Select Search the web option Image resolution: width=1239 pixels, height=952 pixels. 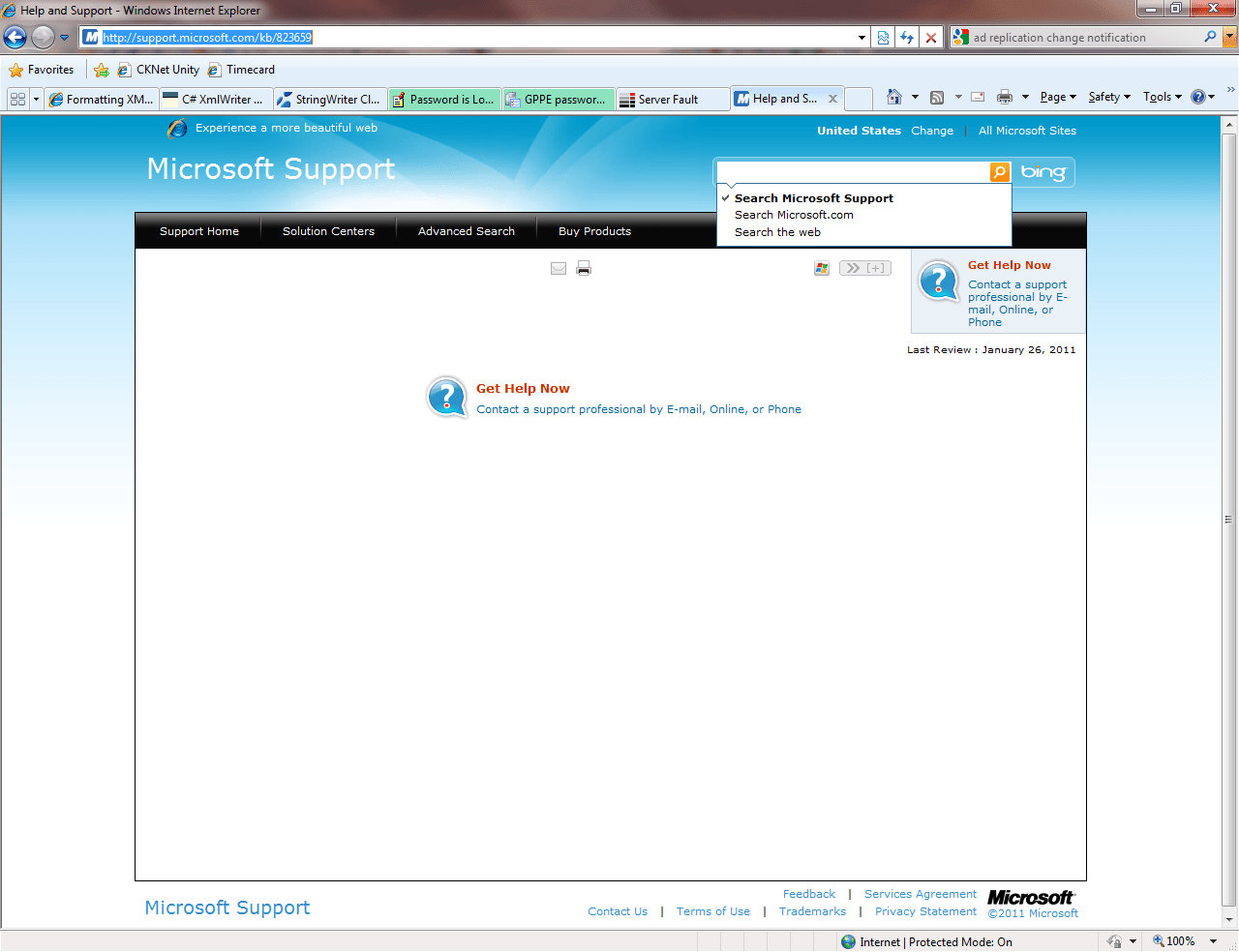(x=777, y=232)
